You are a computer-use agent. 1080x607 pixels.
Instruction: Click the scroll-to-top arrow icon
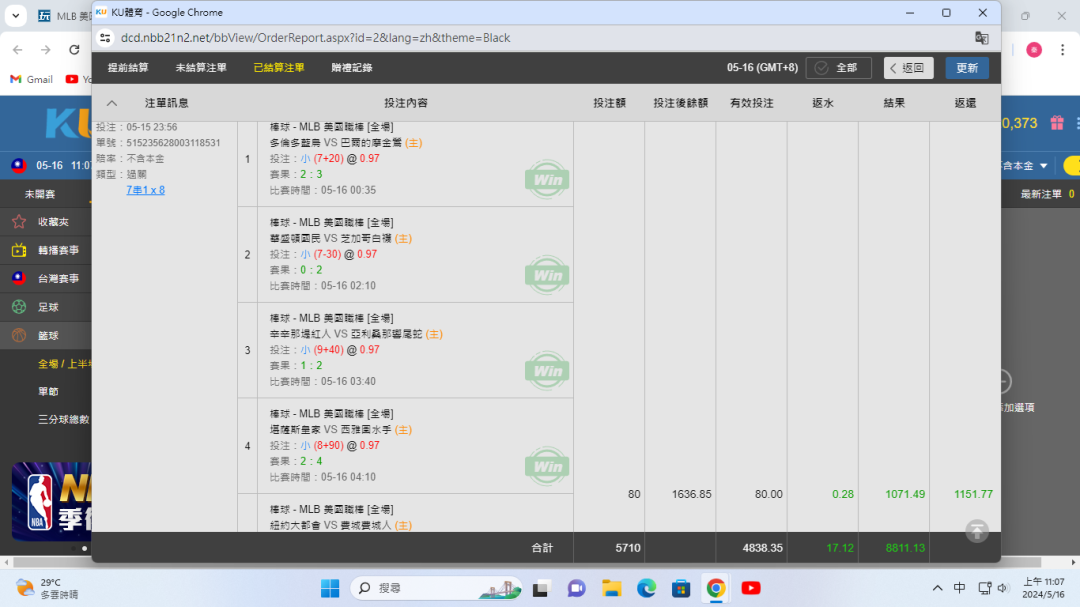coord(977,531)
